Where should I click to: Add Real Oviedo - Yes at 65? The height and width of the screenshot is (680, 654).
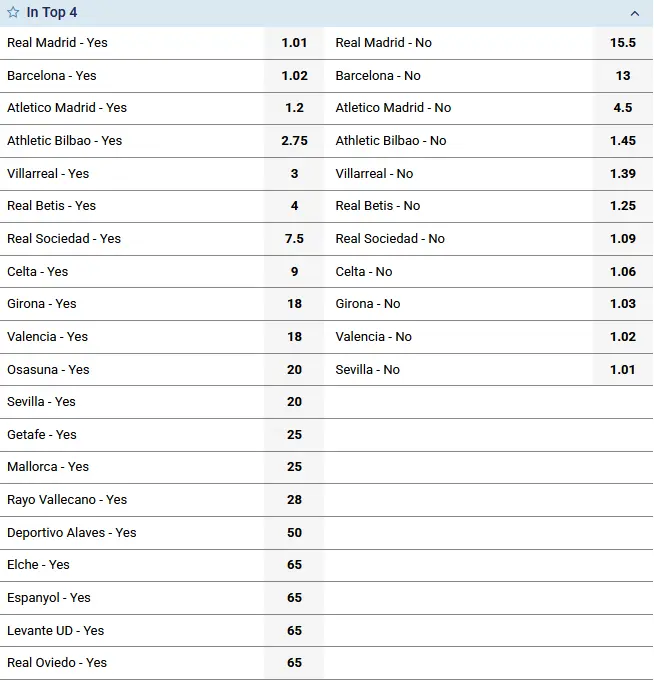tap(294, 663)
